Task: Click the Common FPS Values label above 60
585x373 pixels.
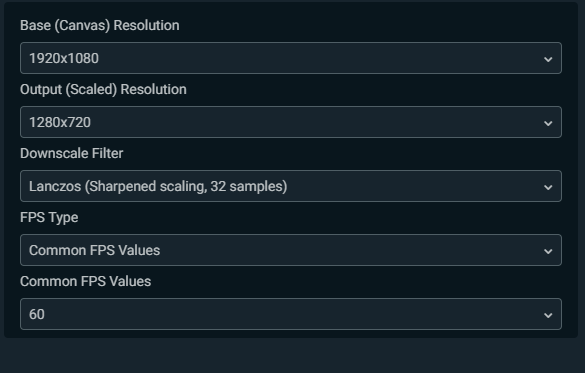Action: point(85,281)
